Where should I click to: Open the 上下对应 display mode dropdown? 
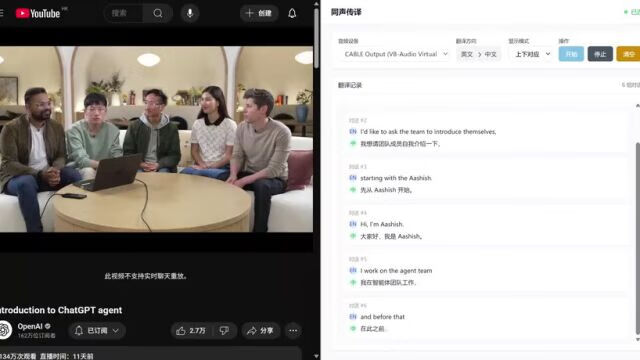tap(532, 54)
